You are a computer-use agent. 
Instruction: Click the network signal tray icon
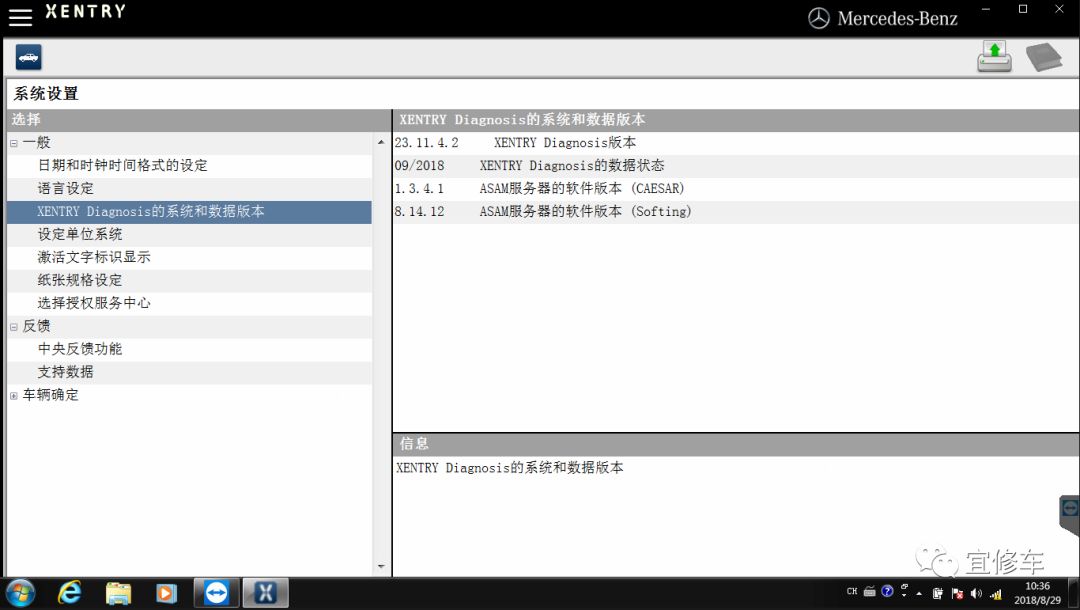tap(995, 593)
